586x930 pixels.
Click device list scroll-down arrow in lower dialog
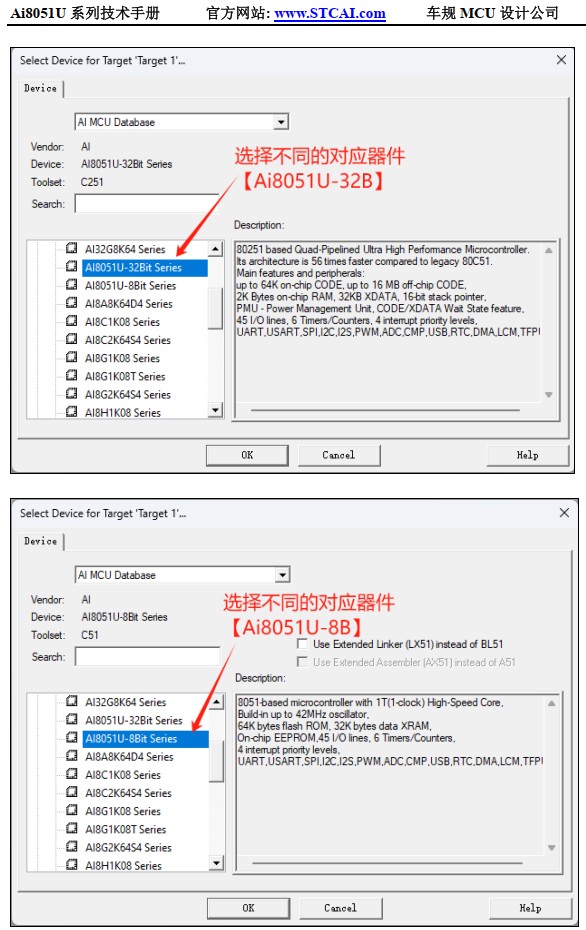[216, 863]
